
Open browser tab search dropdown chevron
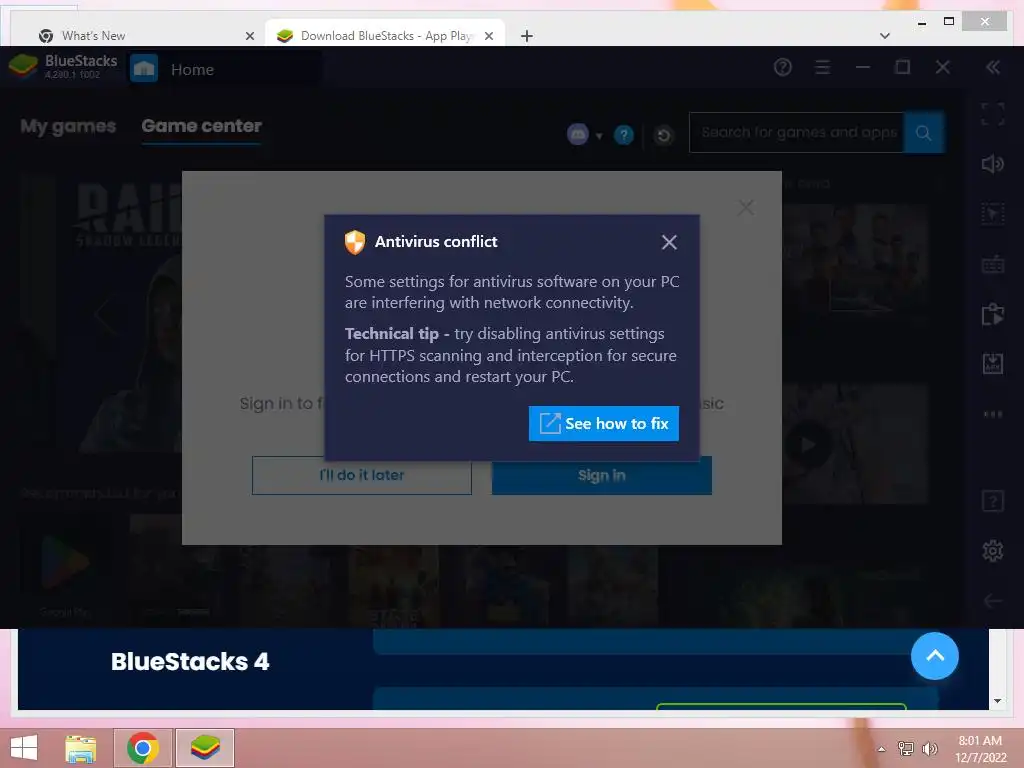click(885, 36)
